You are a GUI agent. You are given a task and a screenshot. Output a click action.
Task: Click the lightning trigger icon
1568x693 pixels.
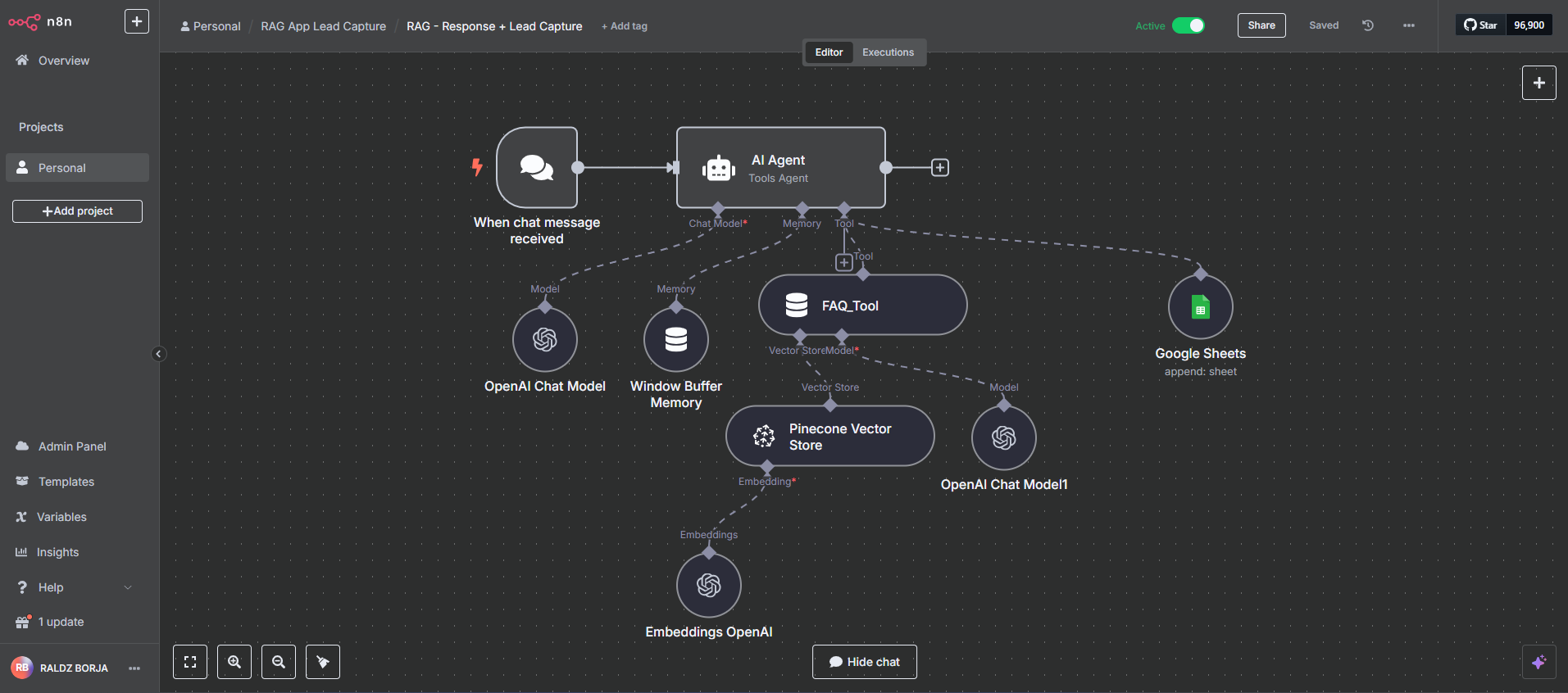click(477, 167)
